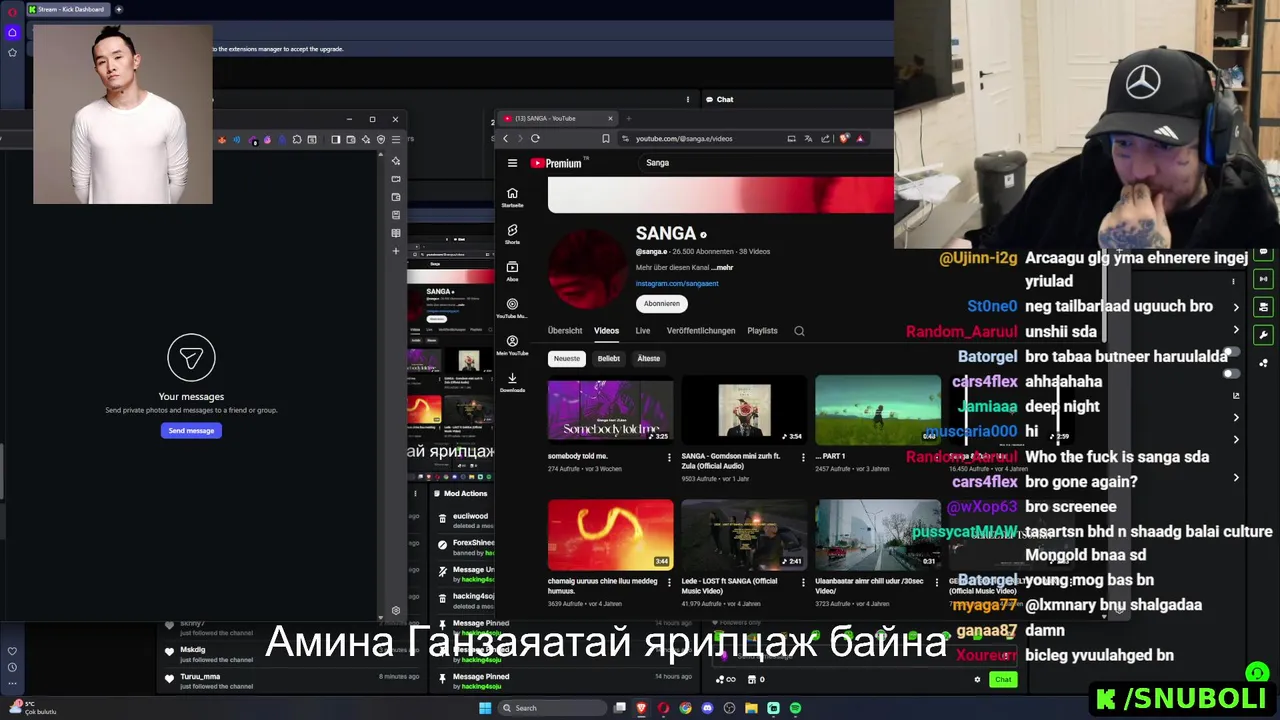Screen dimensions: 1280x720
Task: Click 'eucliwood' mod action entry
Action: tap(465, 520)
